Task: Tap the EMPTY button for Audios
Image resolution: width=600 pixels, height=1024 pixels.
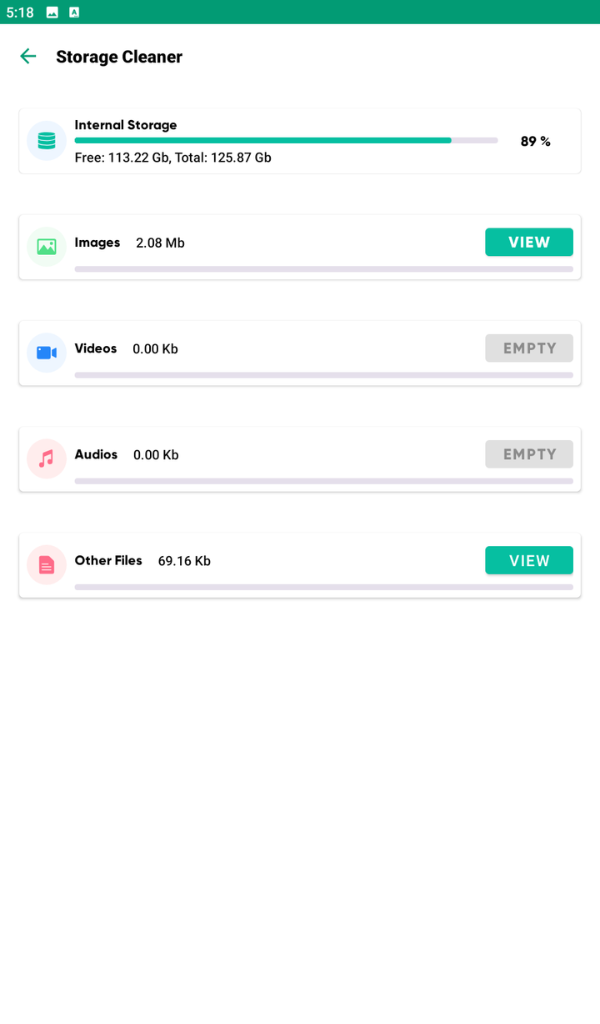Action: tap(529, 454)
